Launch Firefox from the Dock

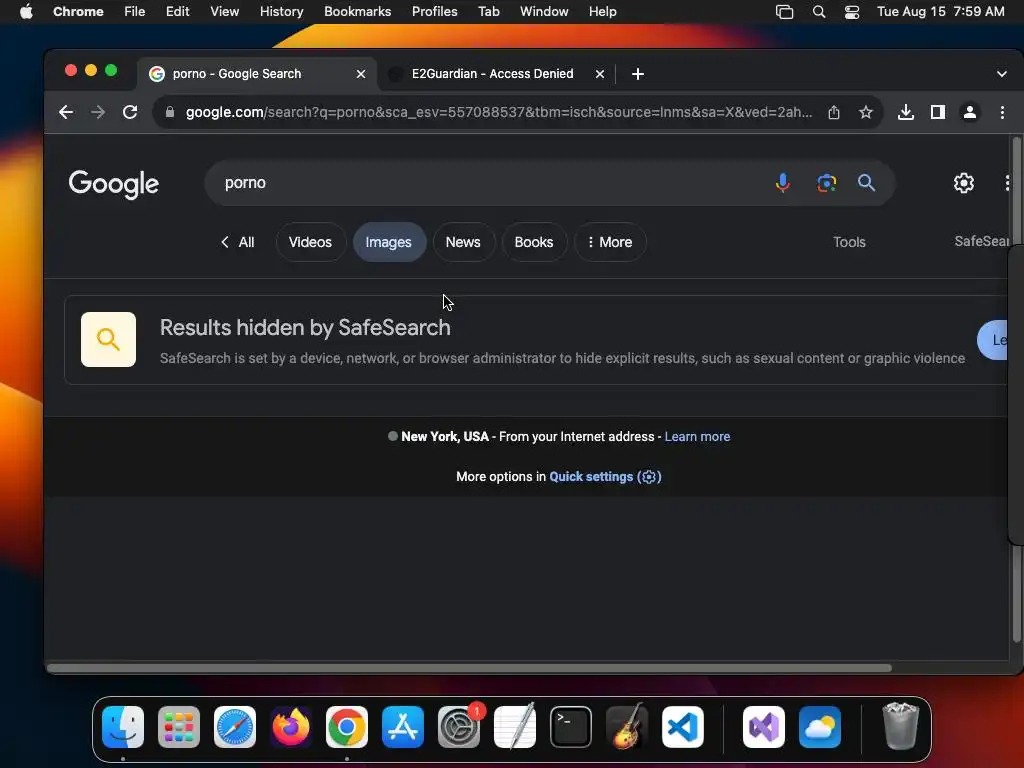coord(291,727)
